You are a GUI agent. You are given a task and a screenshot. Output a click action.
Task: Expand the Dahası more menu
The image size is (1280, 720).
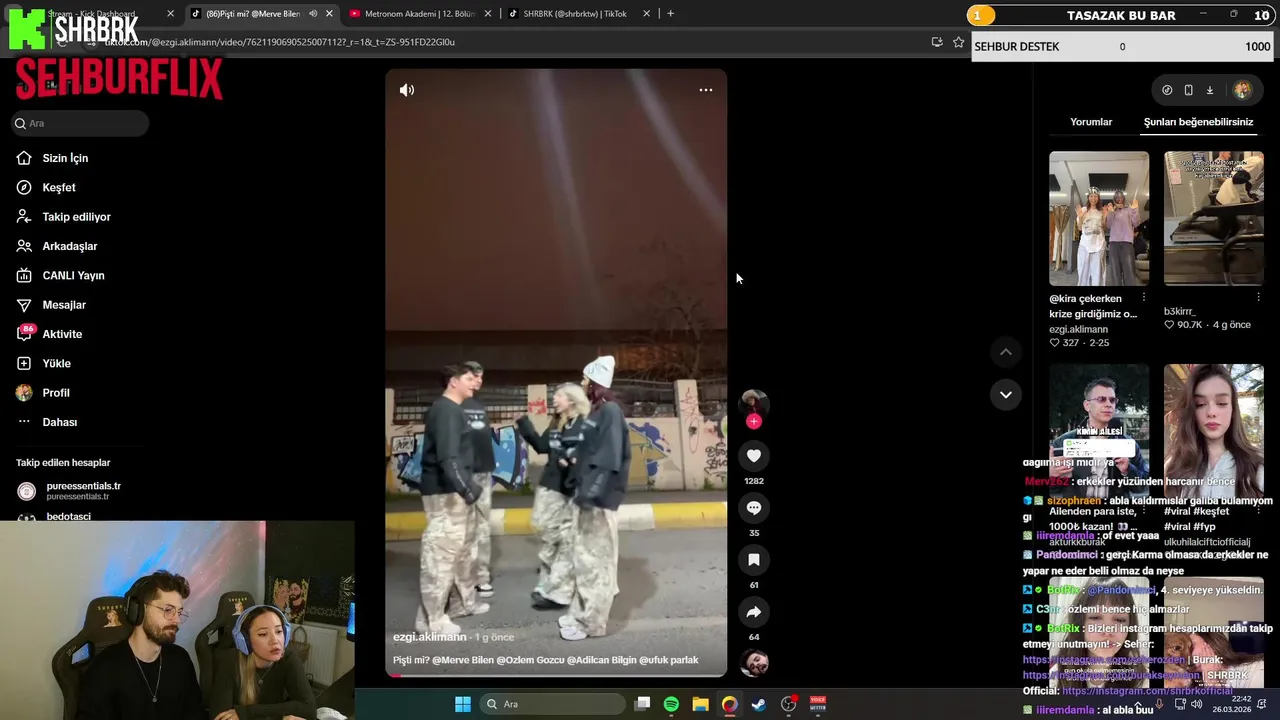[x=59, y=422]
